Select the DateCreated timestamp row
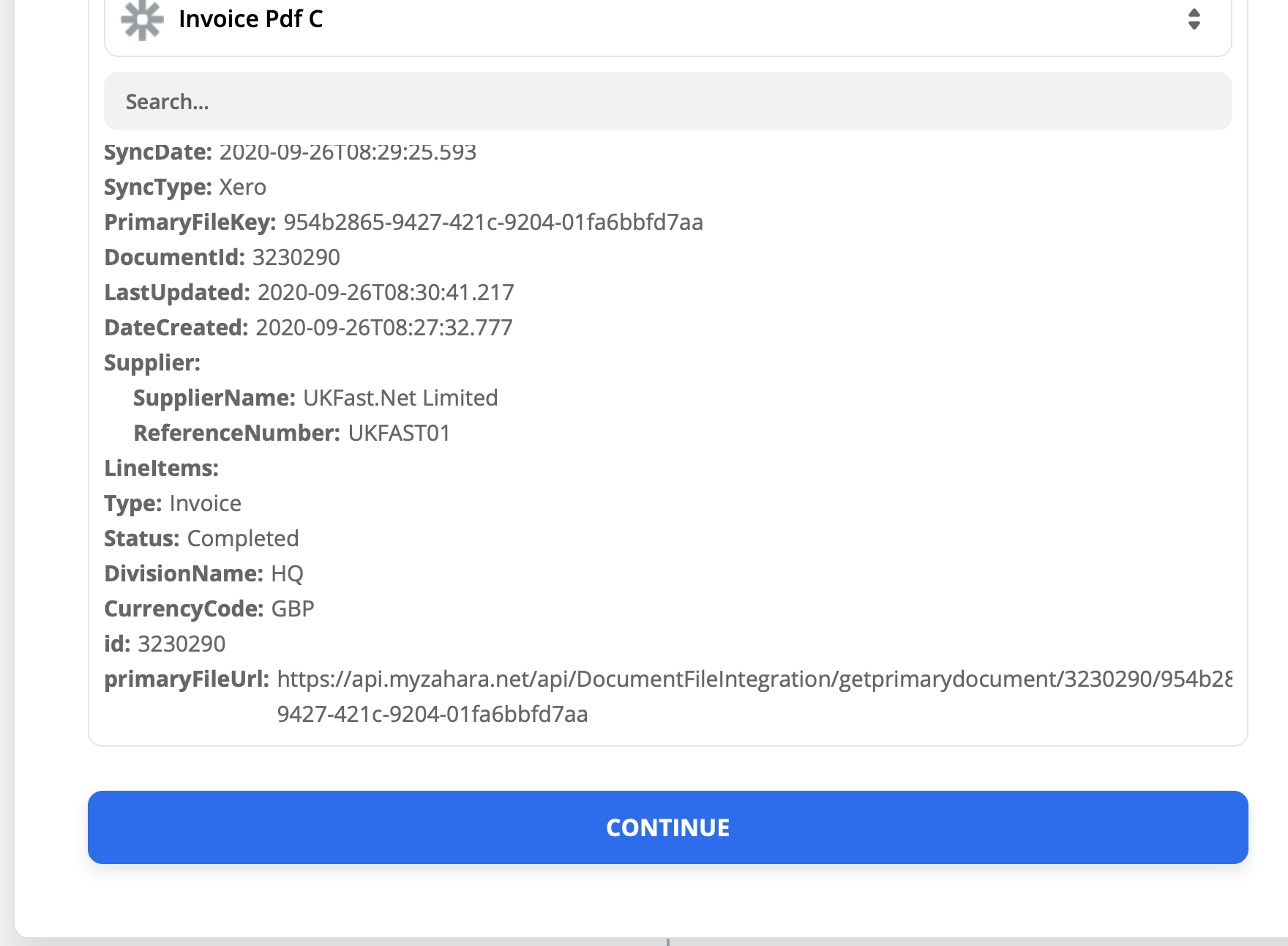This screenshot has width=1288, height=946. tap(308, 327)
